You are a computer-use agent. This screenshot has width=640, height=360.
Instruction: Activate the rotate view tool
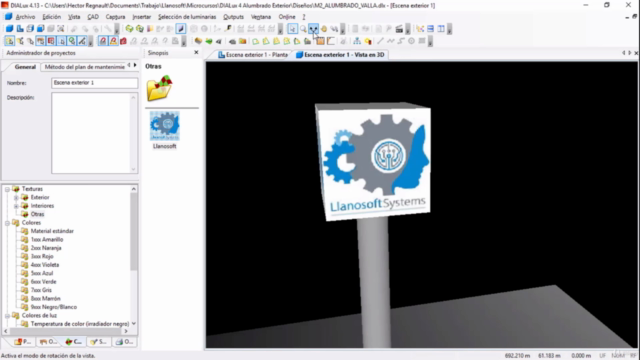313,29
